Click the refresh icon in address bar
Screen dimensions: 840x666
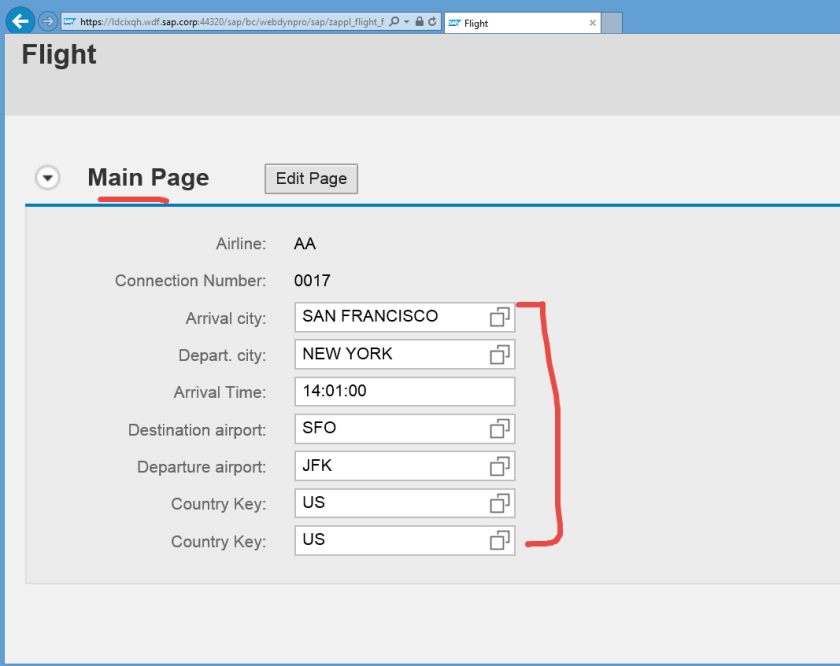point(432,22)
